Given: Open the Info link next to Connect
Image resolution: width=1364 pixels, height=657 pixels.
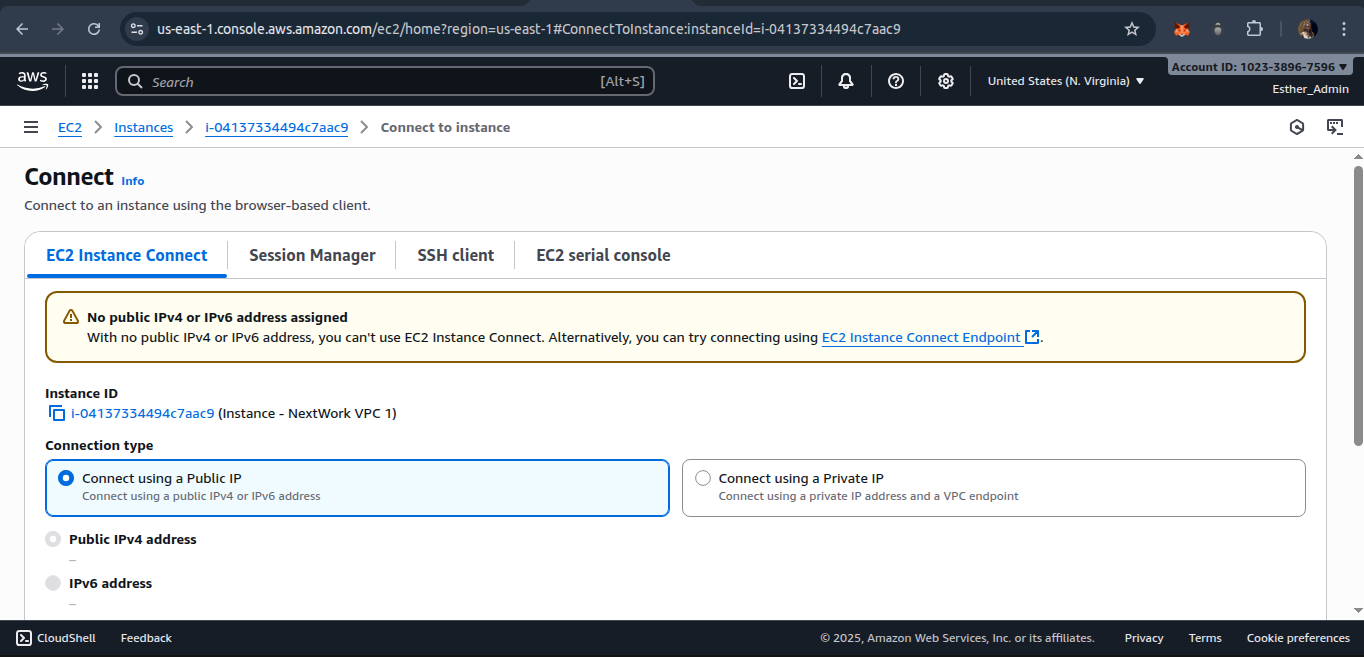Looking at the screenshot, I should point(133,181).
